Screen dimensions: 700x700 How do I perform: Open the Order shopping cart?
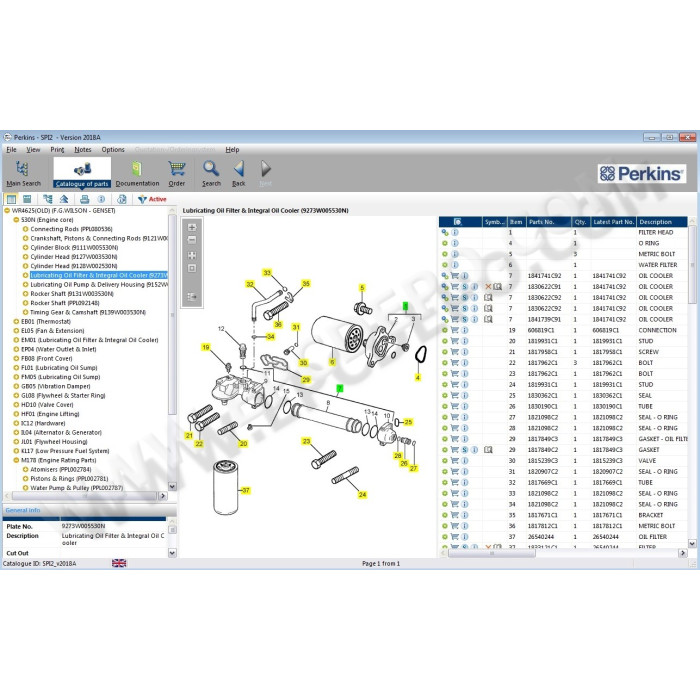(x=177, y=173)
